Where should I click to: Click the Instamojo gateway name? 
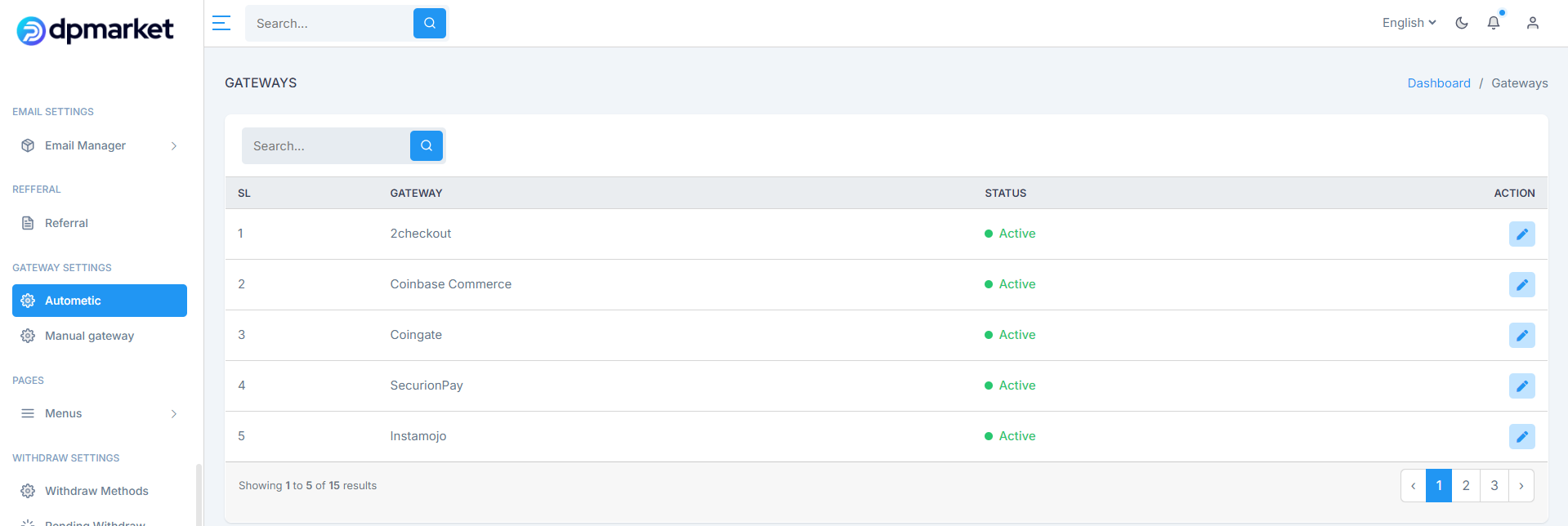click(x=418, y=436)
